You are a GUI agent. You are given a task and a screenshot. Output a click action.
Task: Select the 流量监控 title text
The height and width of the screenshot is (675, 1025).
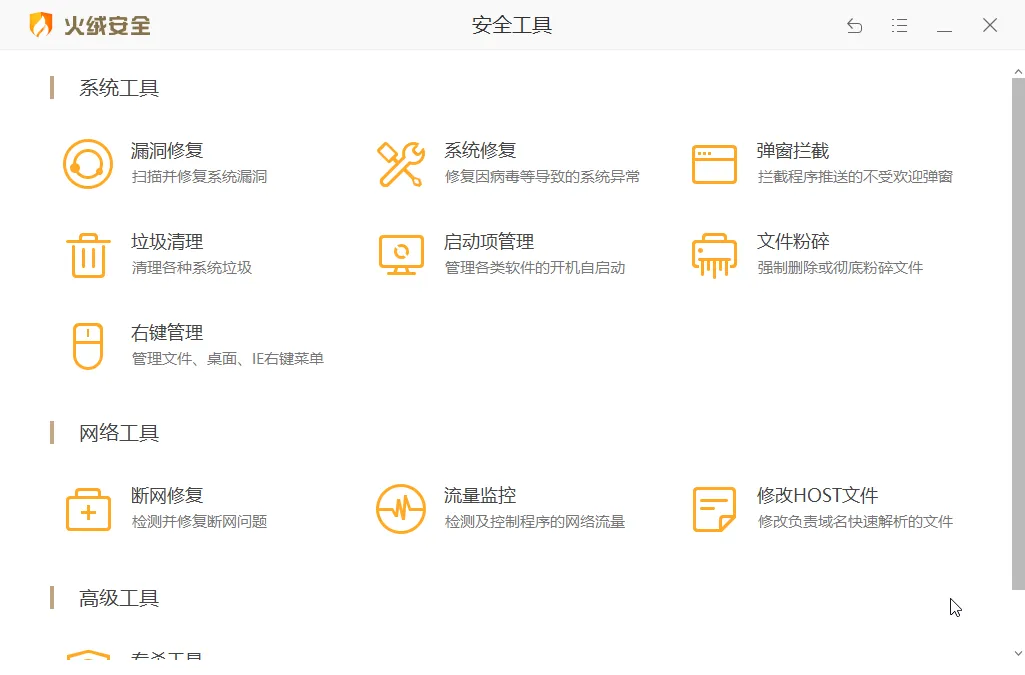pos(480,496)
